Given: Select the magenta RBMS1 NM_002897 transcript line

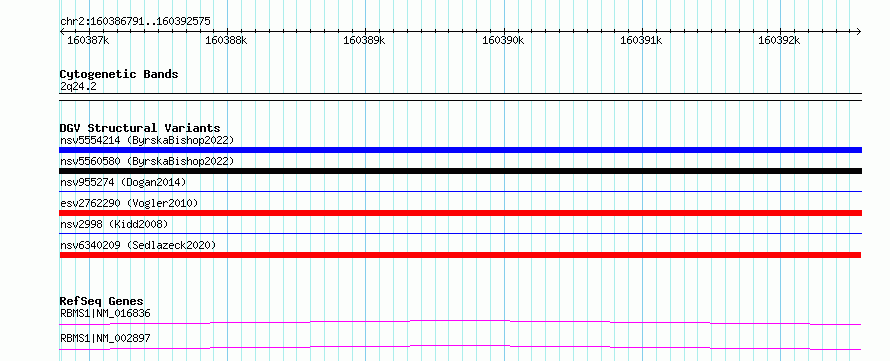Looking at the screenshot, I should [x=460, y=347].
